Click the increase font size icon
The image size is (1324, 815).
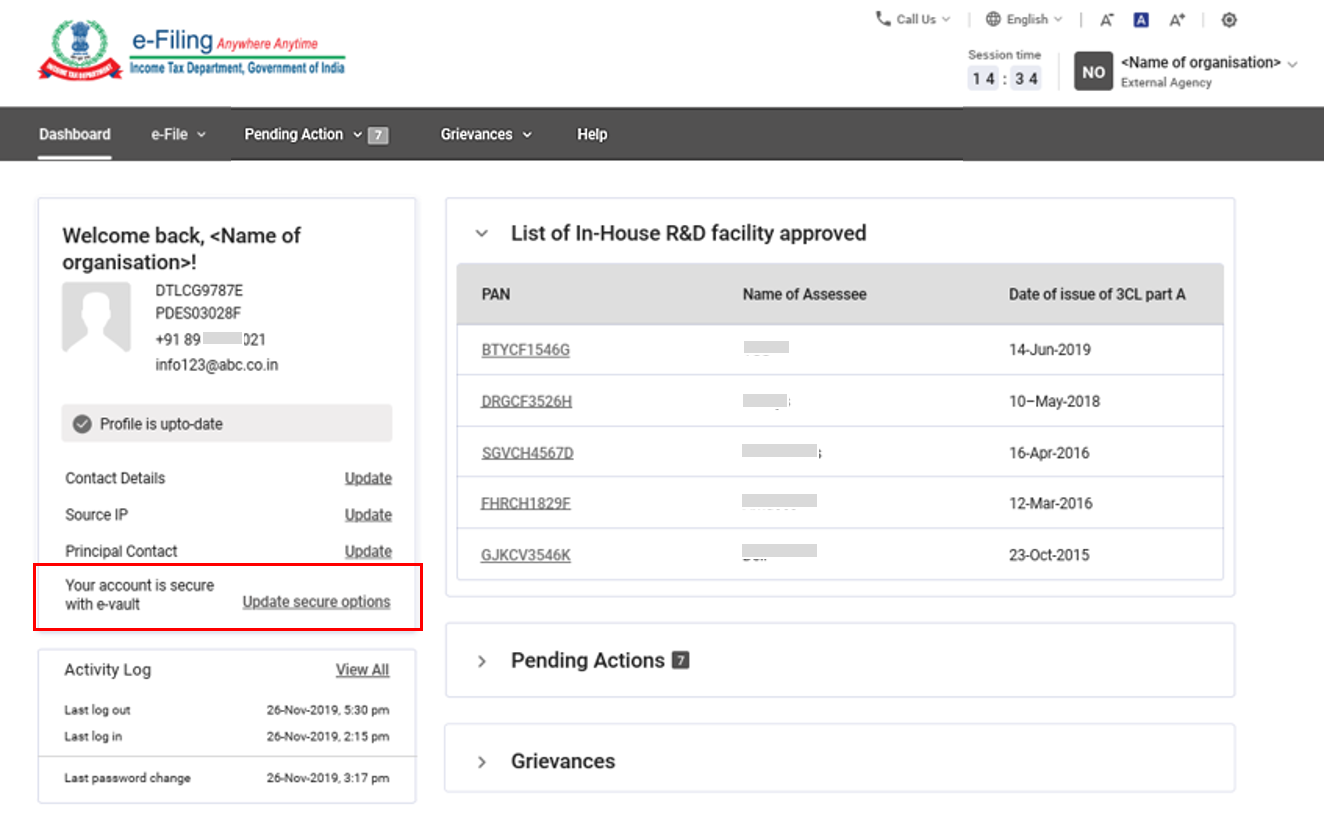tap(1177, 20)
